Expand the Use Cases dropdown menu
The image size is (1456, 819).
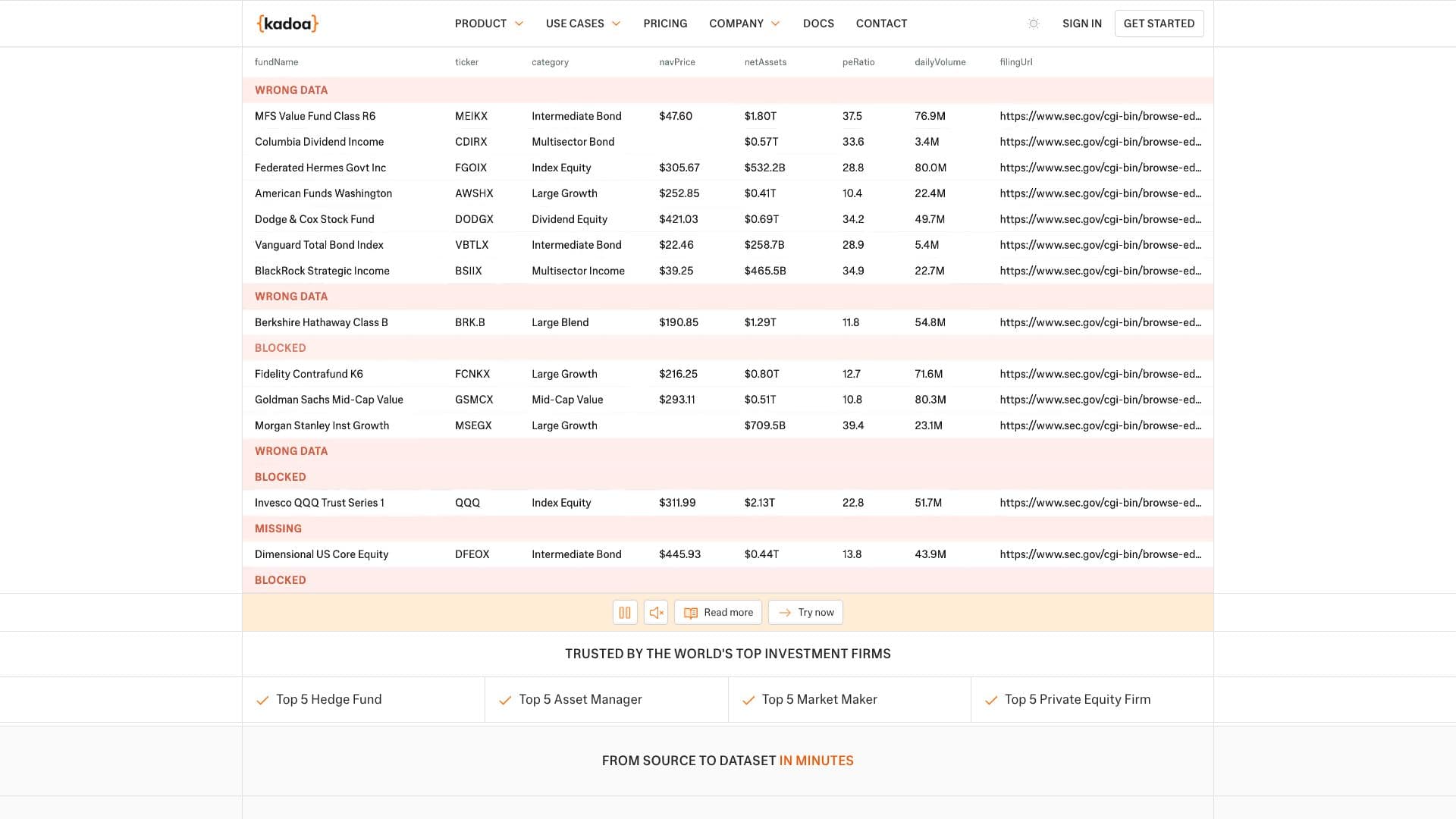coord(583,24)
